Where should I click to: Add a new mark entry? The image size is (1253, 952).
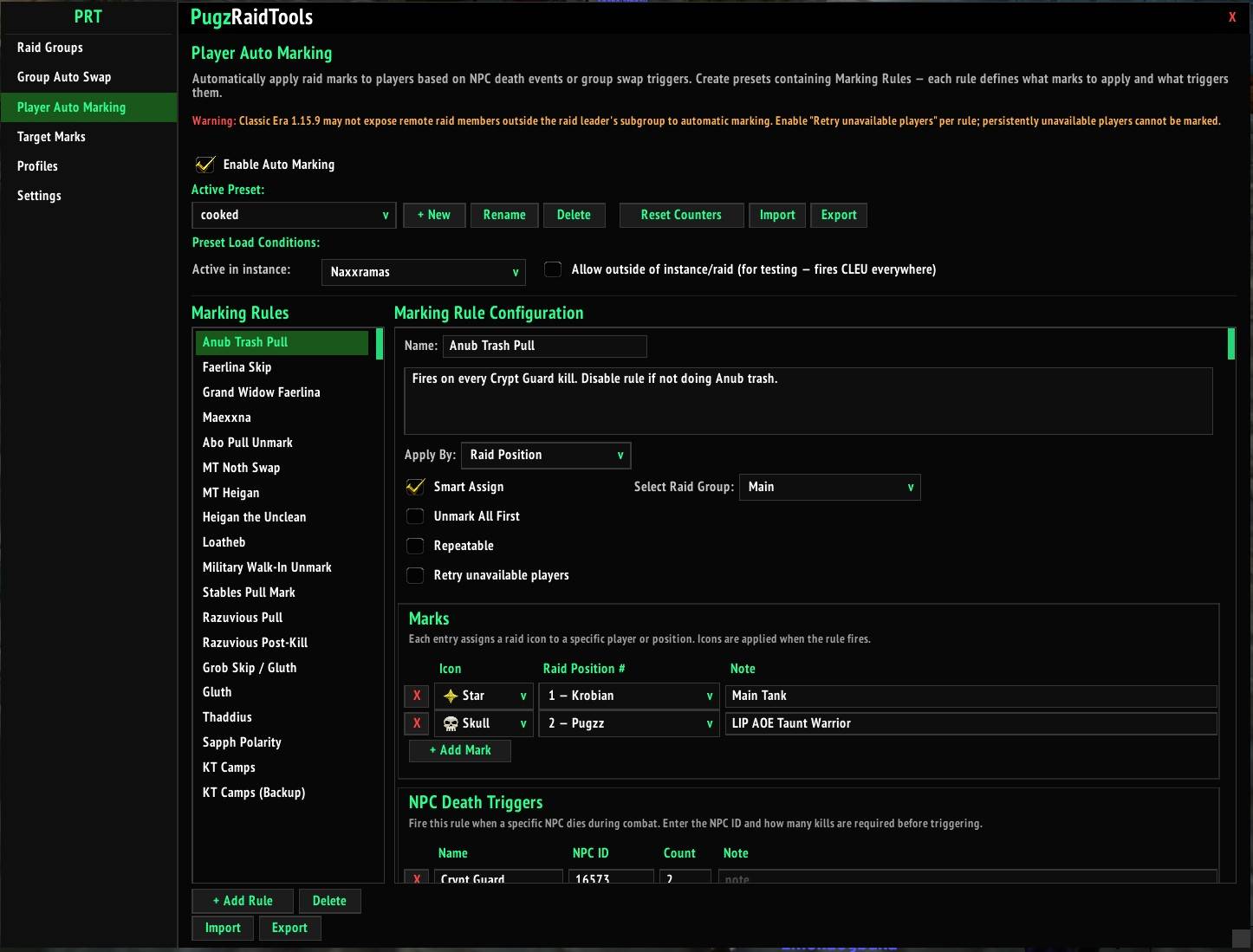460,750
